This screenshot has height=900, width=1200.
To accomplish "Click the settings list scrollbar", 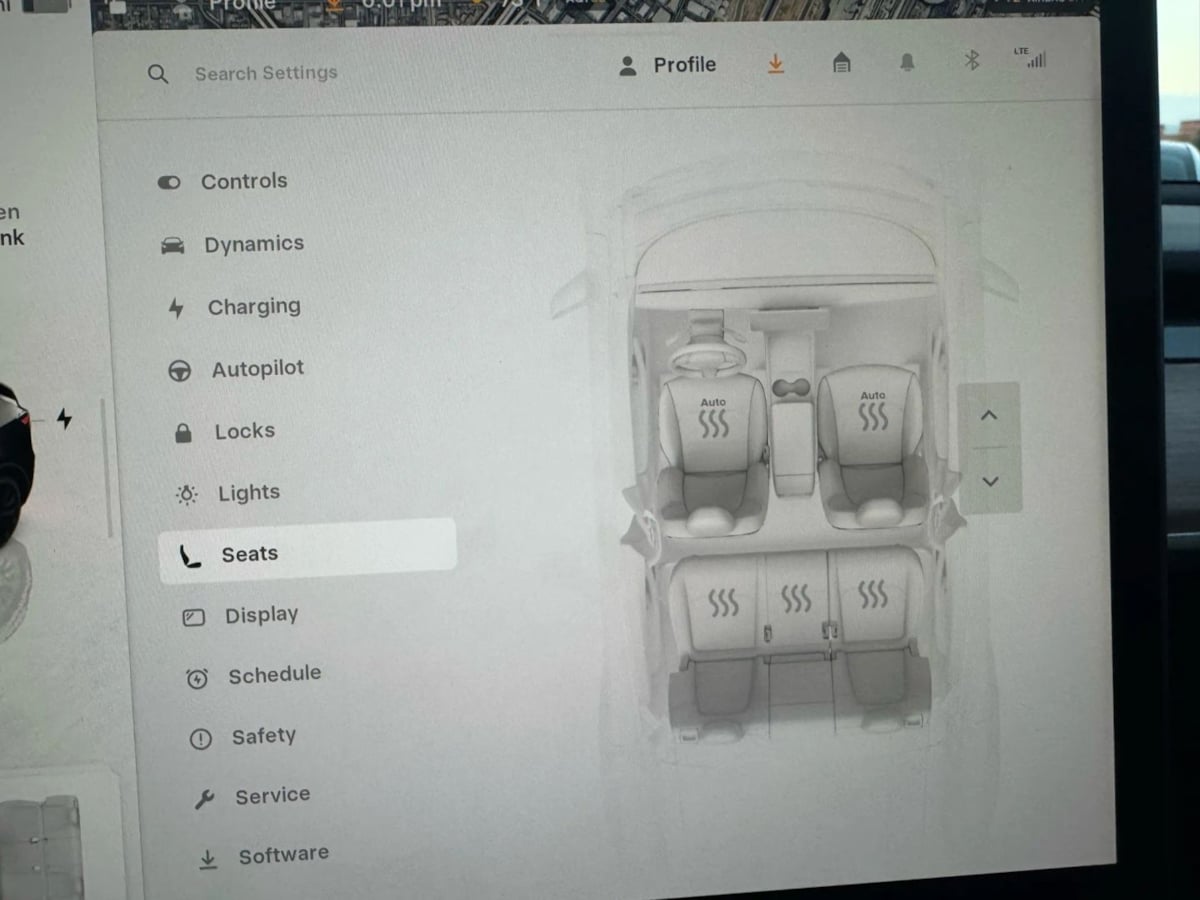I will point(107,470).
